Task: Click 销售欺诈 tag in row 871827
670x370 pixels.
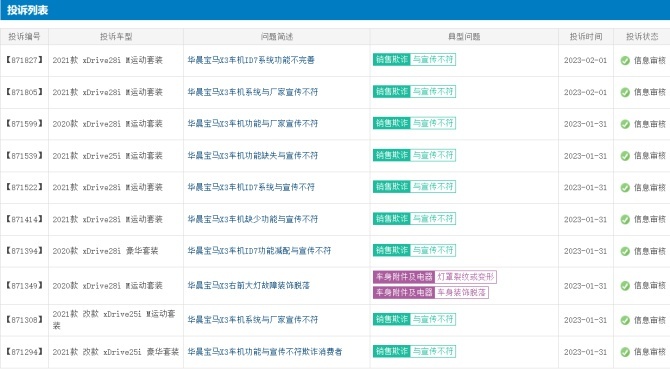Action: [x=391, y=60]
